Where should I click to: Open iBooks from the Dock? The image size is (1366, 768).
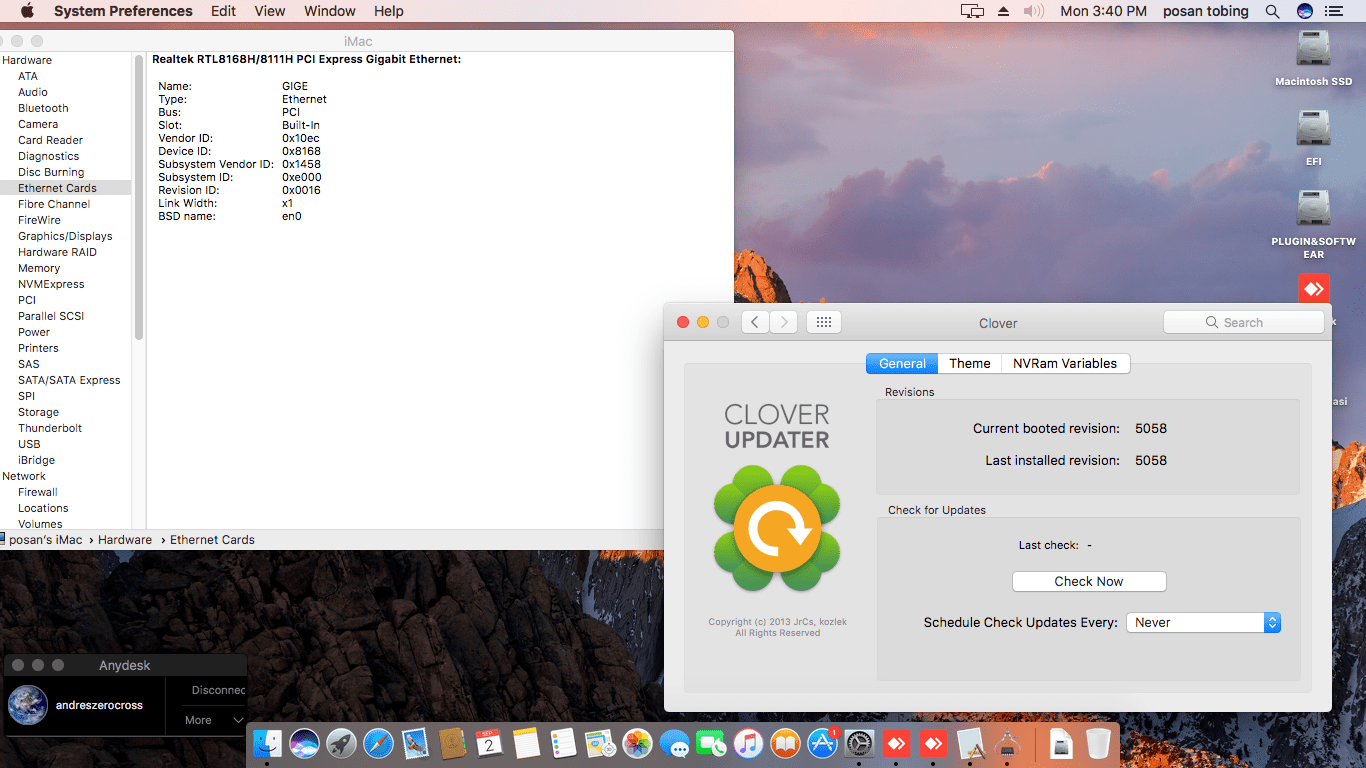[x=785, y=743]
